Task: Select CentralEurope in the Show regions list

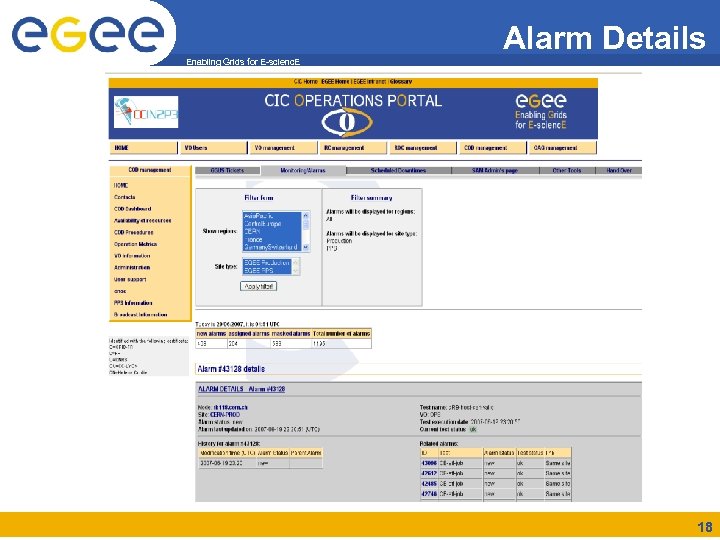Action: pos(272,224)
